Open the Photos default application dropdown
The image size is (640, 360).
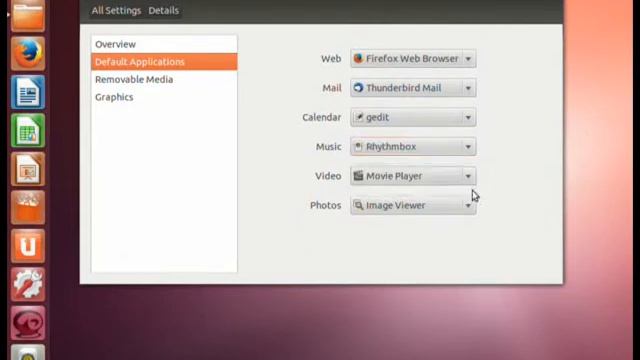(413, 206)
